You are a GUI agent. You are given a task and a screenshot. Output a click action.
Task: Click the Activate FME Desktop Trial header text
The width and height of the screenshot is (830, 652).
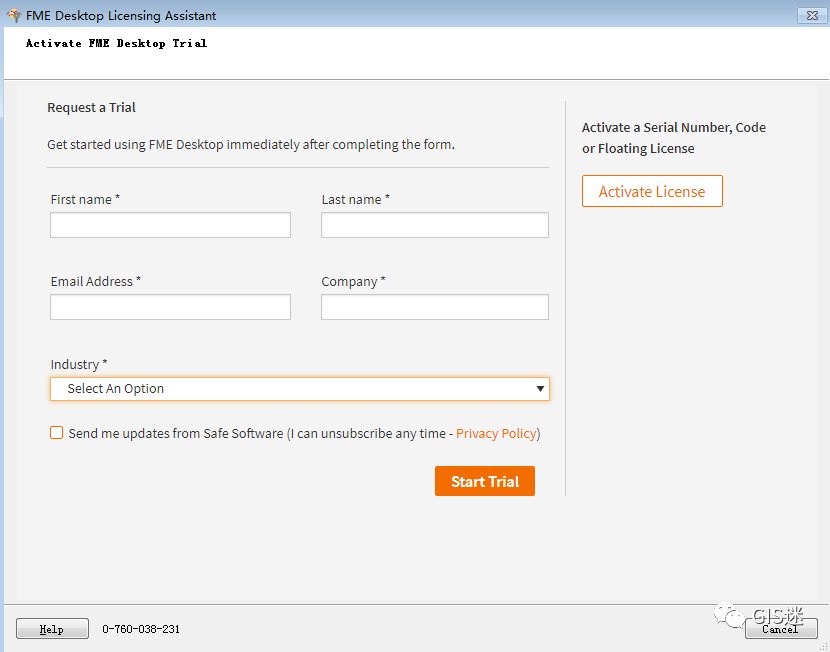[116, 44]
